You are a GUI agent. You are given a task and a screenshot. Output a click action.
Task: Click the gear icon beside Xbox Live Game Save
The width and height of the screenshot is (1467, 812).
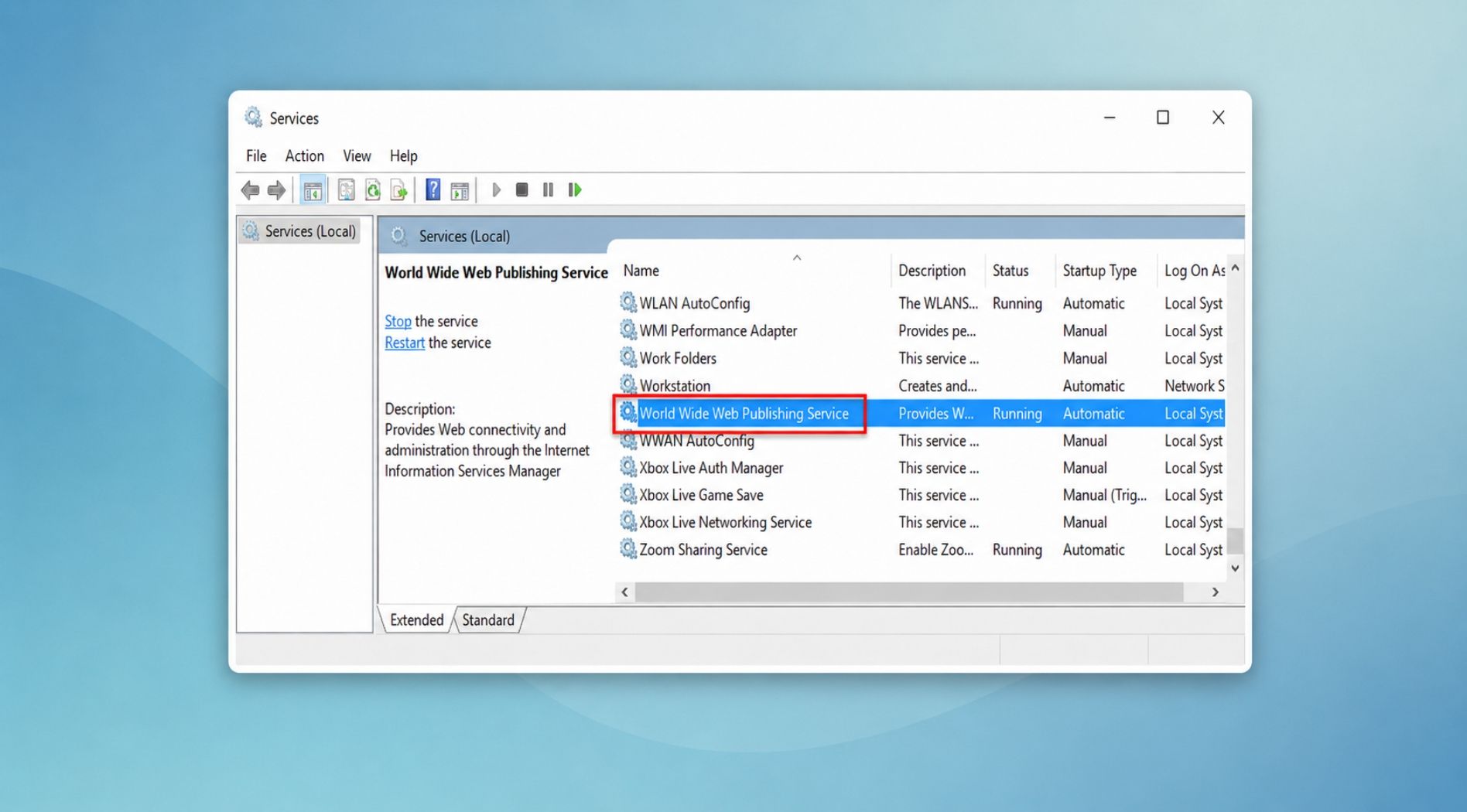coord(628,494)
